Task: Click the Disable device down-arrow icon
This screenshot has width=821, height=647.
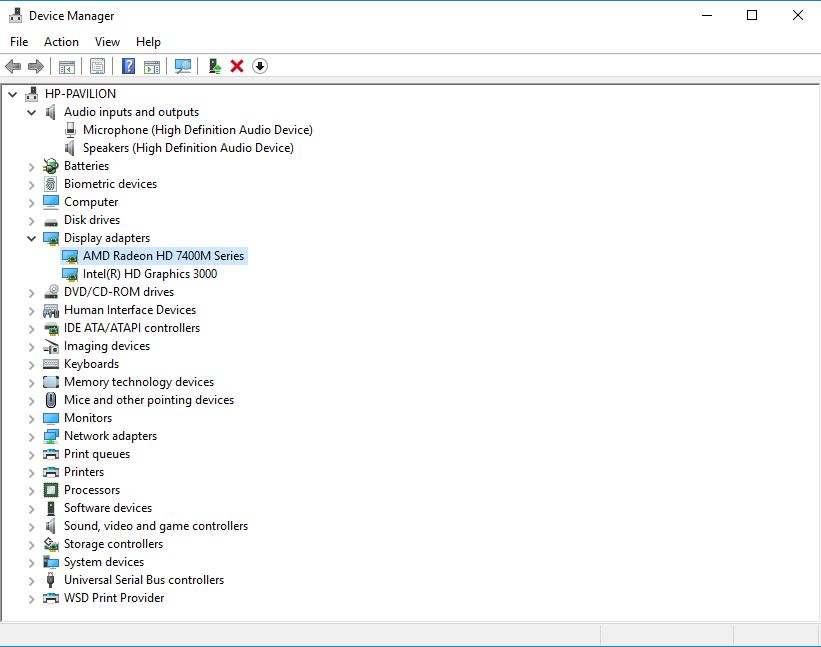Action: (260, 66)
